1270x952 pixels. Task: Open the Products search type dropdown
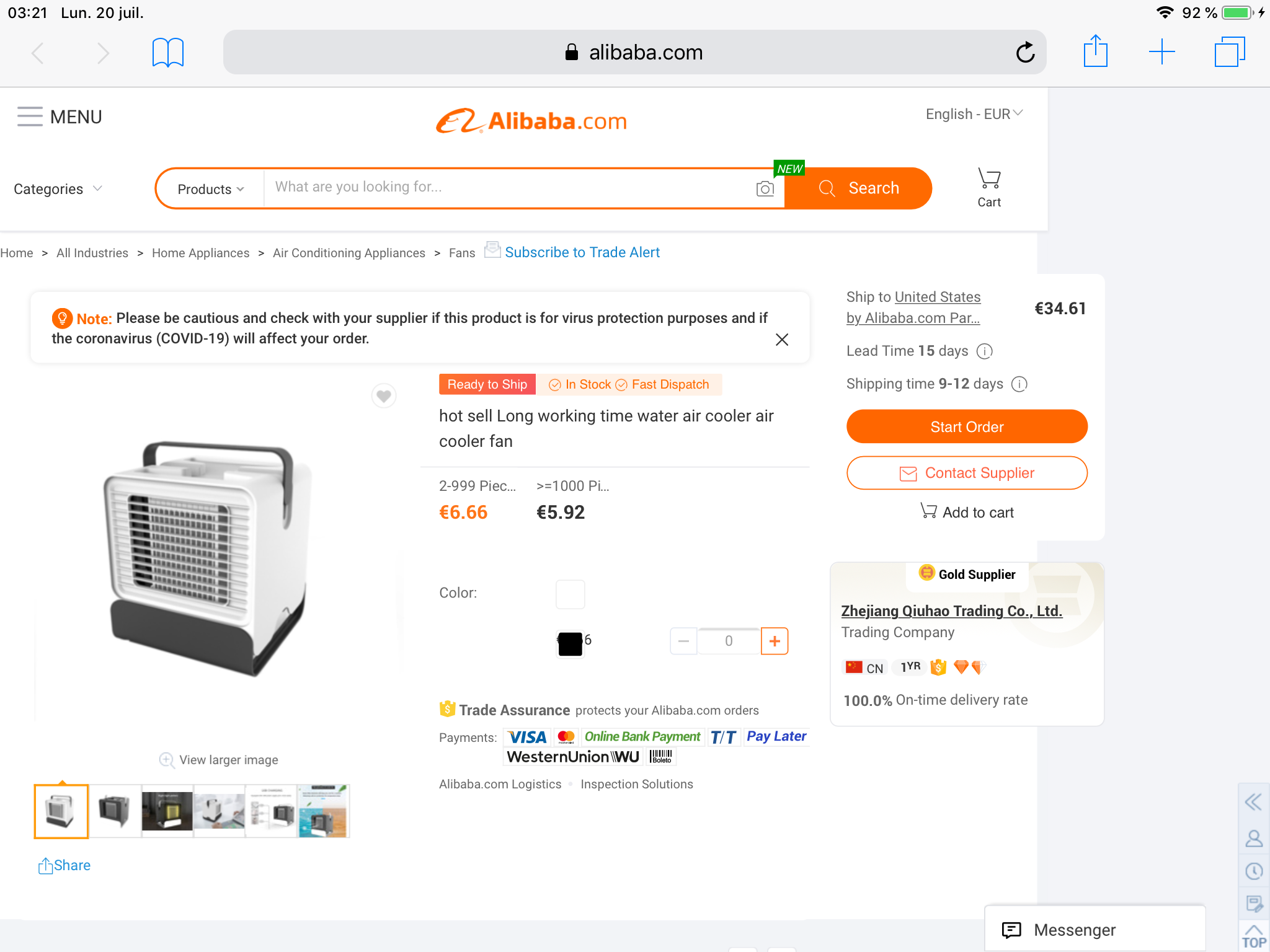[210, 189]
